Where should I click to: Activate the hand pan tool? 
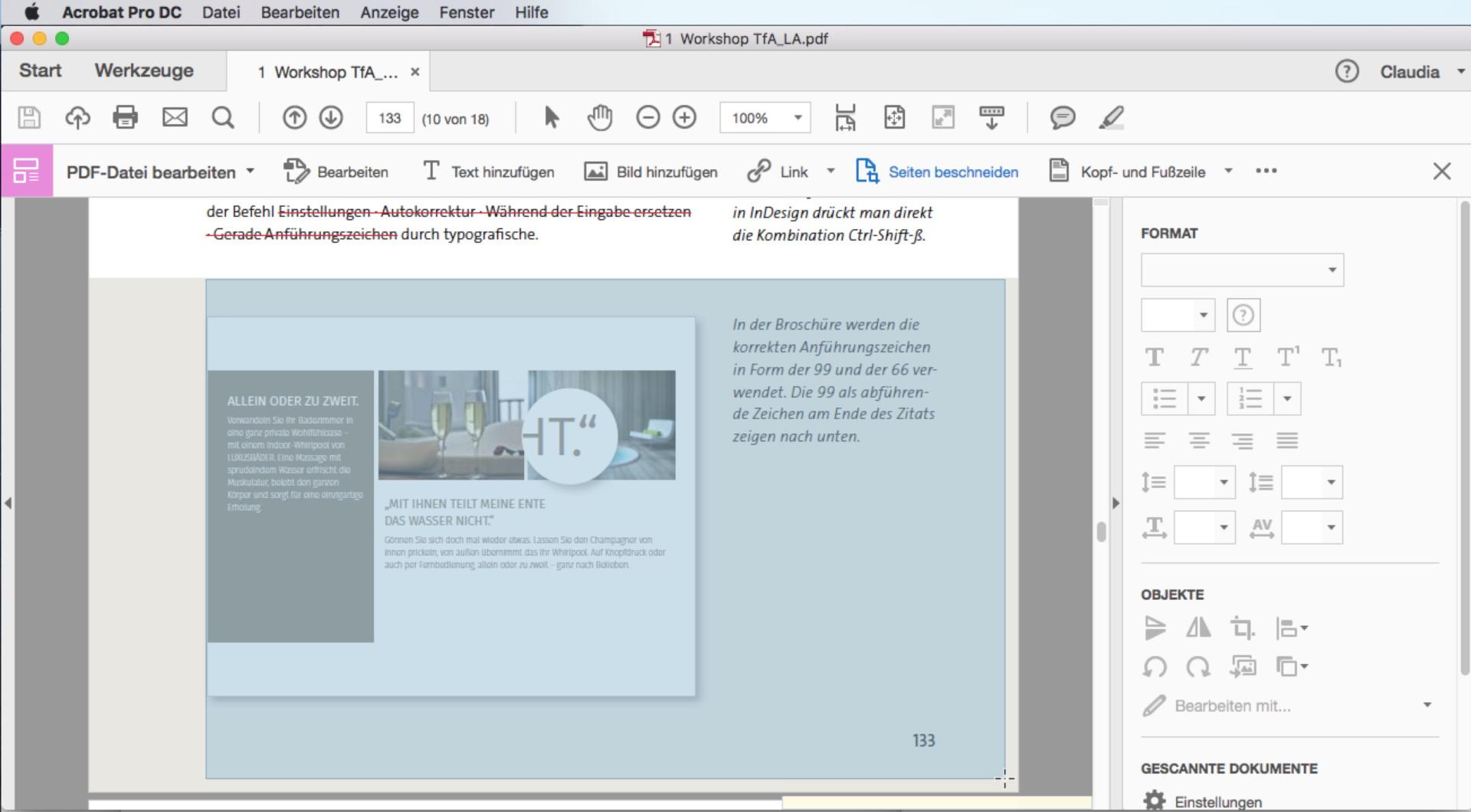600,117
